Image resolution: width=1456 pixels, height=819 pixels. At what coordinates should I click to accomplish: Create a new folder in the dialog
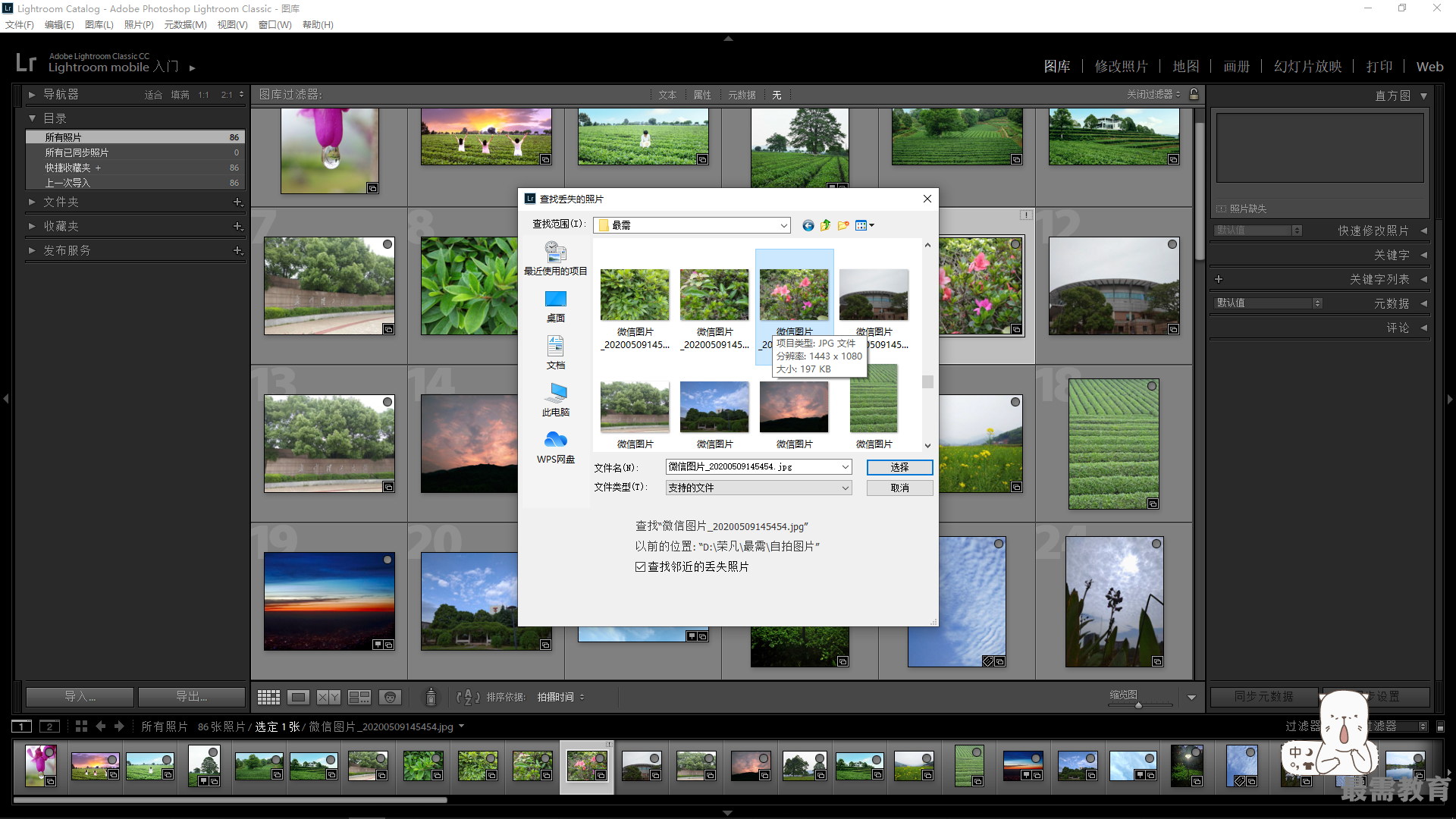843,225
